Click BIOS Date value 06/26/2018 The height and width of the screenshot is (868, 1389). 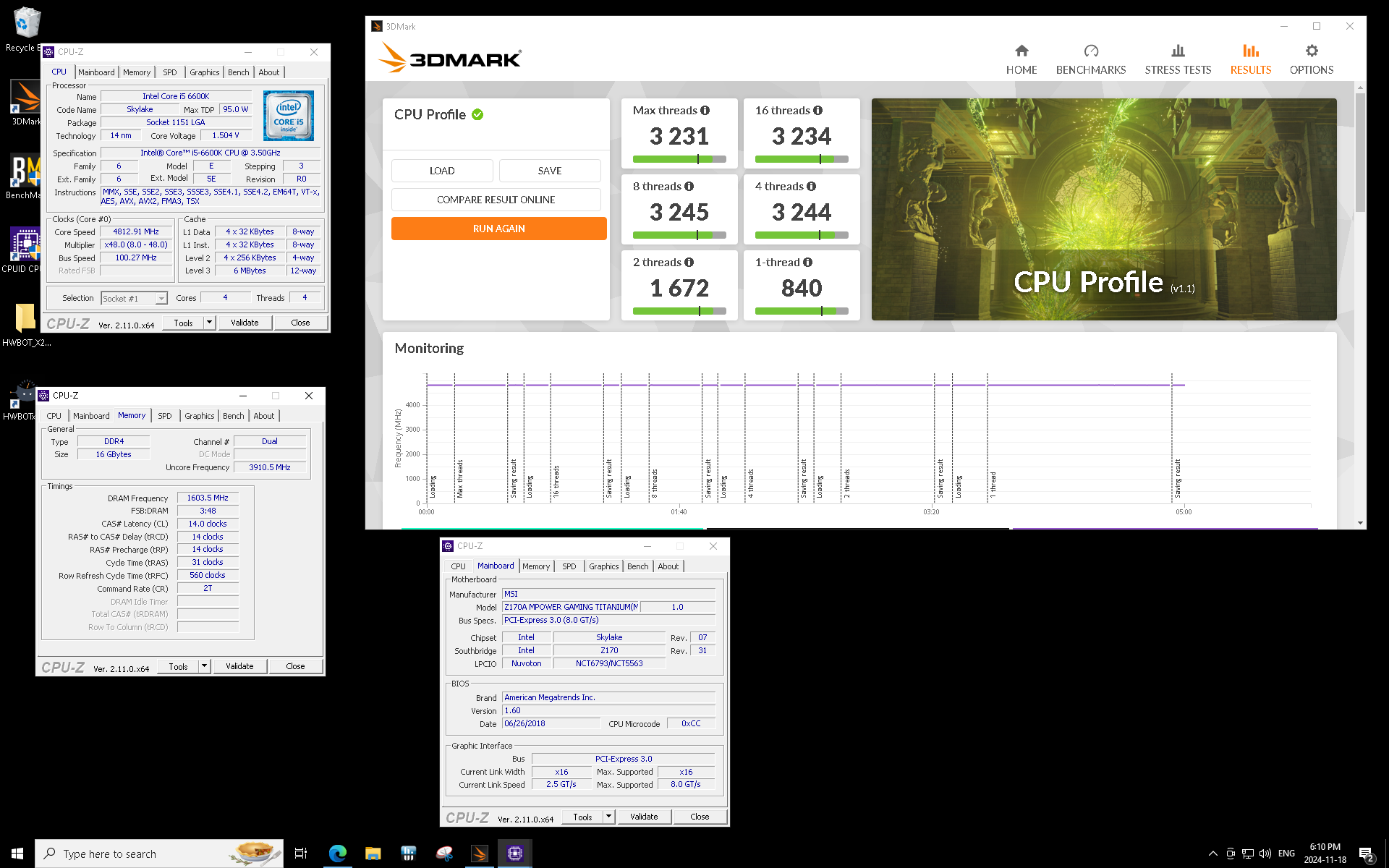coord(551,723)
